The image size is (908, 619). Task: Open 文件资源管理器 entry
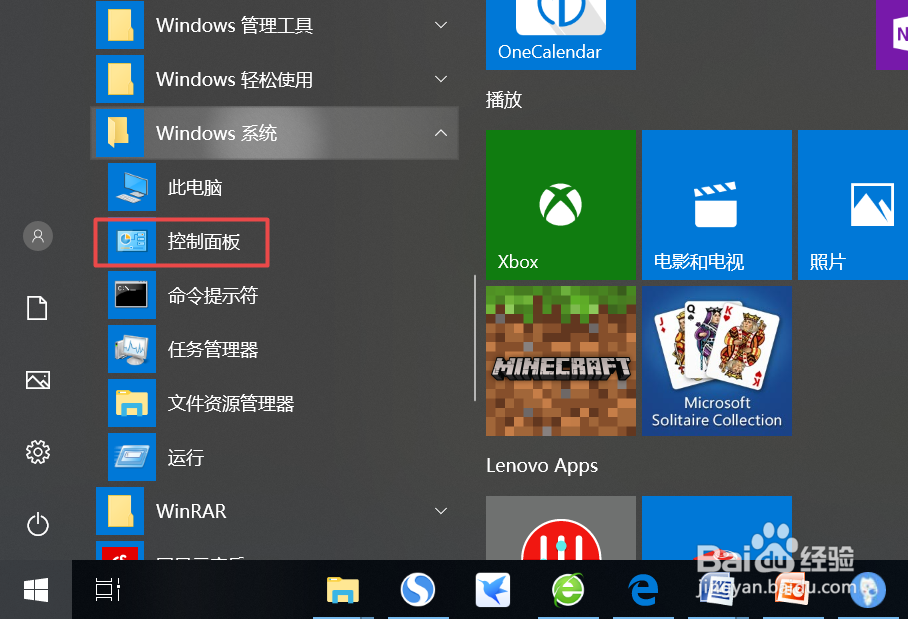(277, 403)
